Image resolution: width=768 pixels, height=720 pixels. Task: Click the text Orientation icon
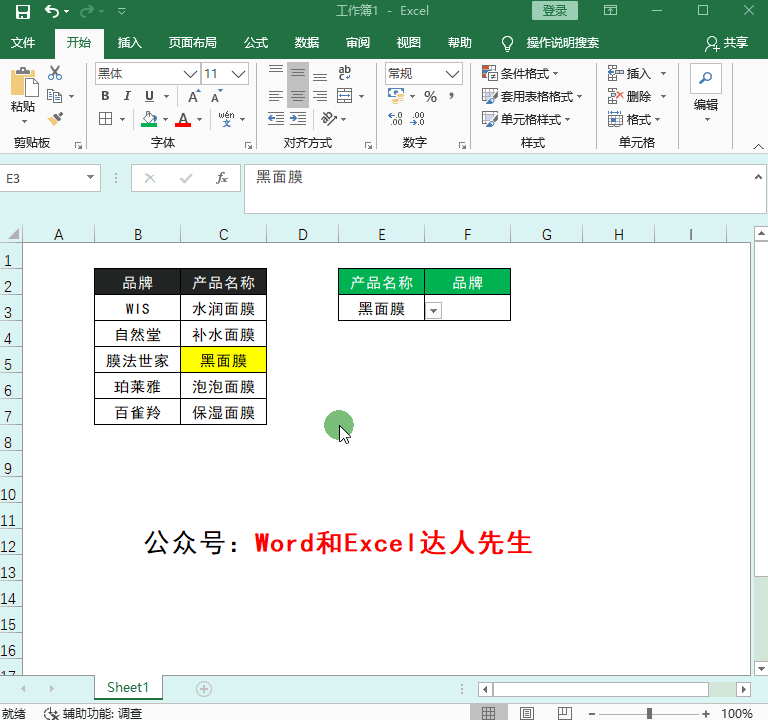pyautogui.click(x=329, y=119)
